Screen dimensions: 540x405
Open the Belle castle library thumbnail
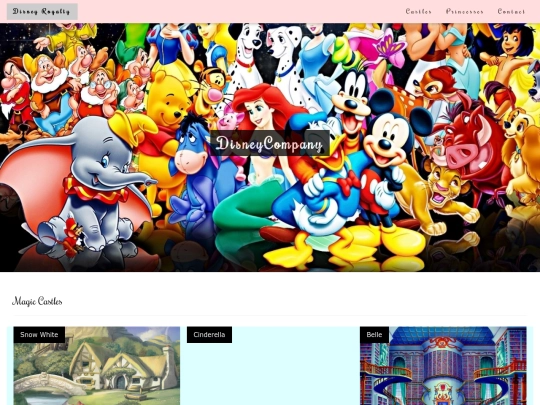click(x=443, y=366)
